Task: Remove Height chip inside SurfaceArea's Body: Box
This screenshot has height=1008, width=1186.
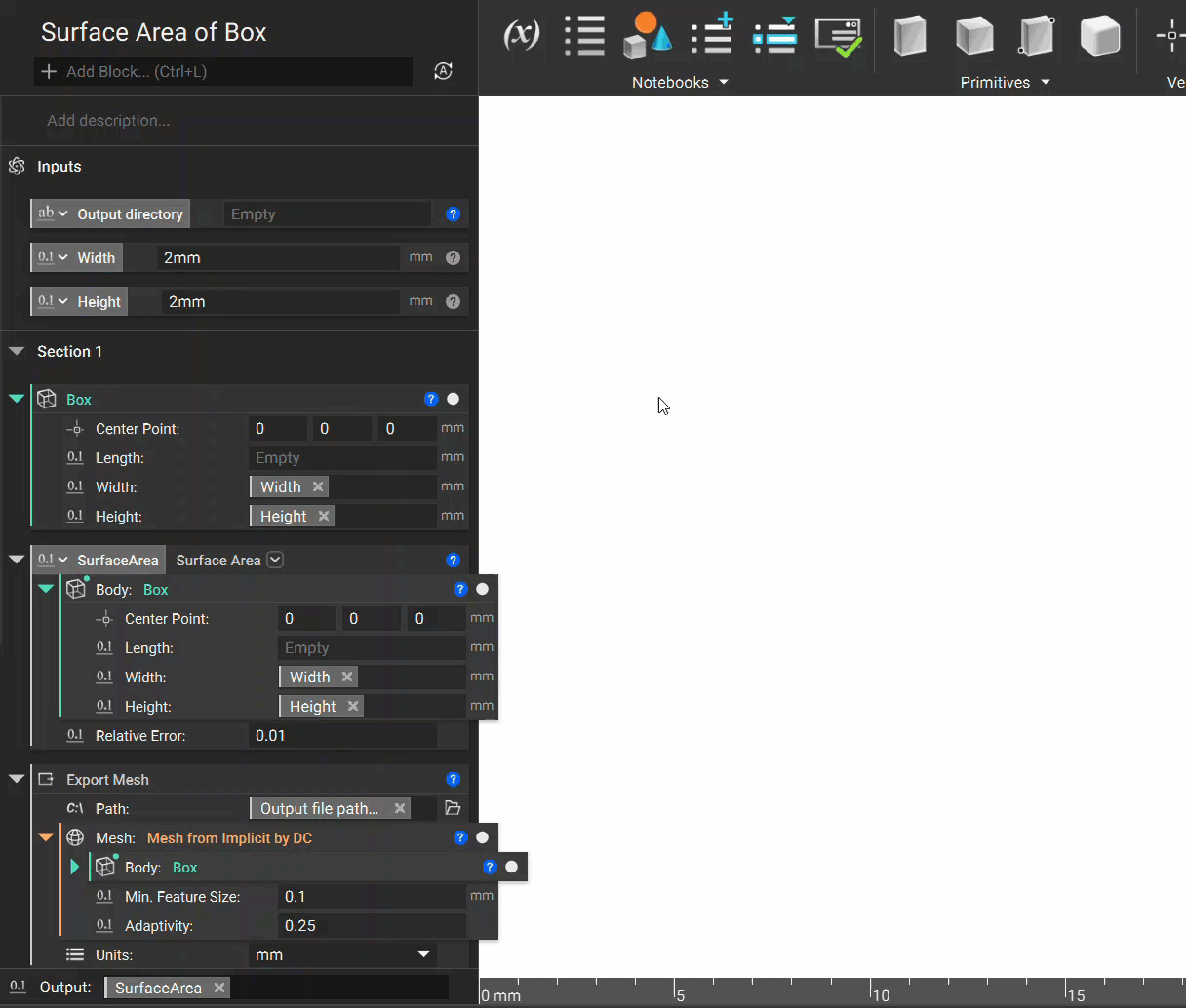Action: [353, 706]
